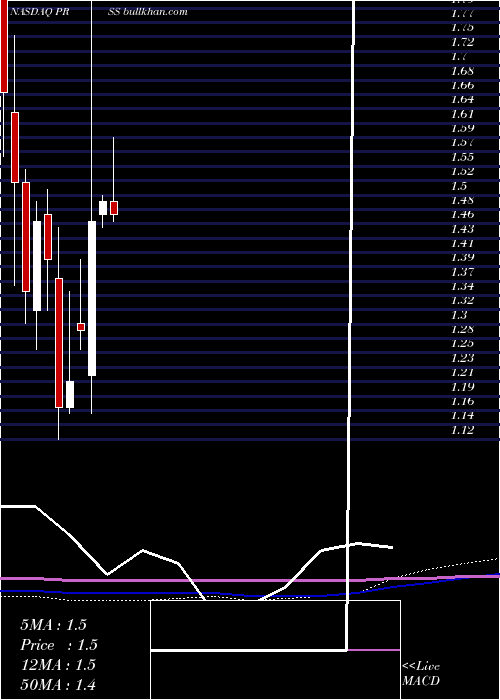
Task: Click the 1.12 price axis label
Action: pos(462,430)
